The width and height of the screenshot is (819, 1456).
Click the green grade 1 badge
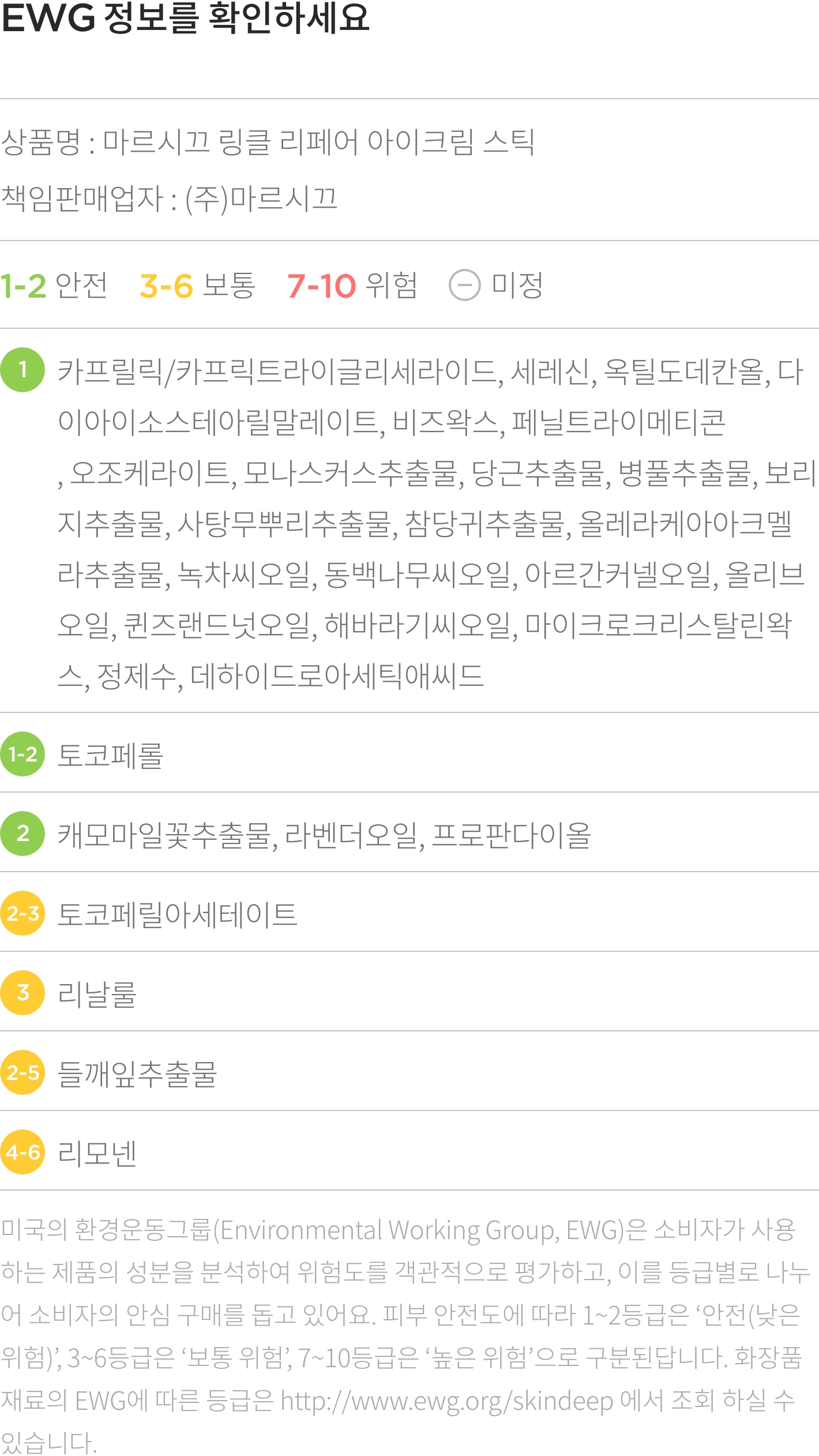tap(22, 370)
